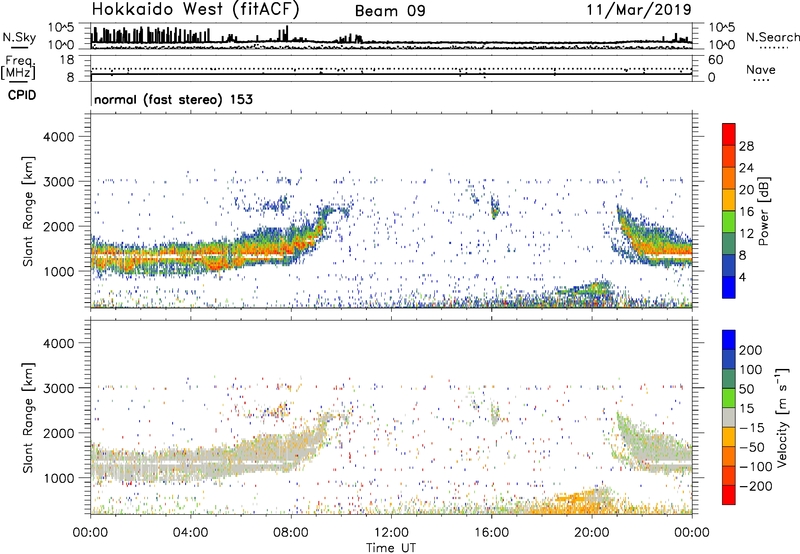
Task: Click the green 12 dB segment of the power colorbar
Action: click(x=729, y=222)
